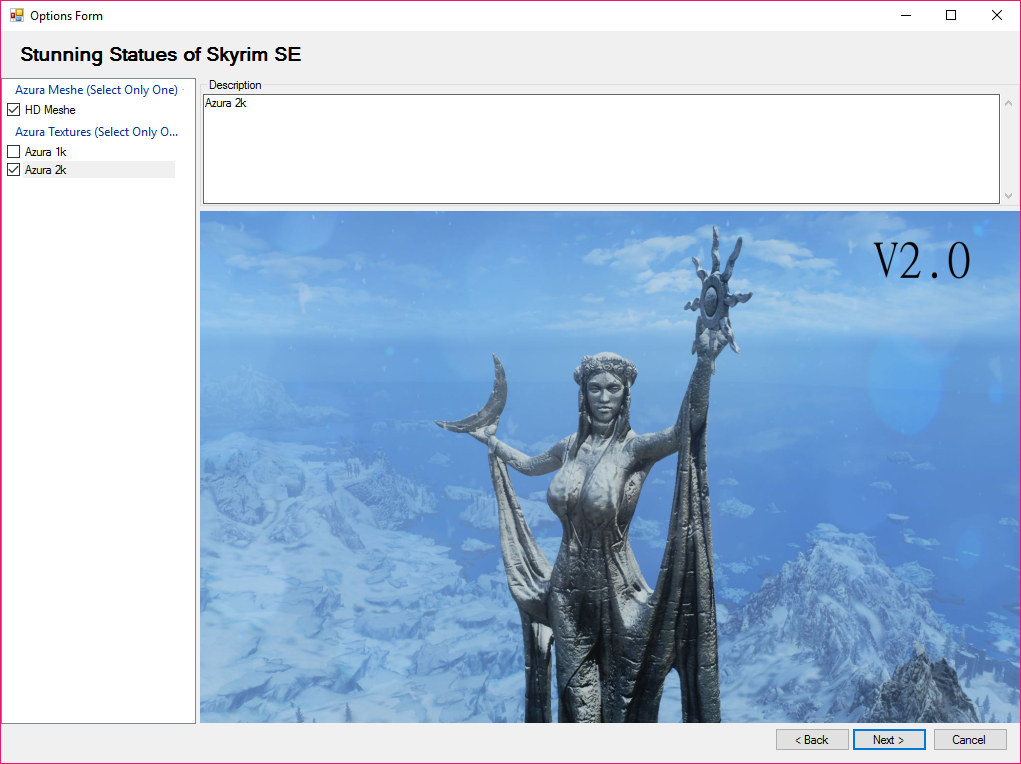Go back with the < Back button
Image resolution: width=1021 pixels, height=764 pixels.
pos(812,739)
